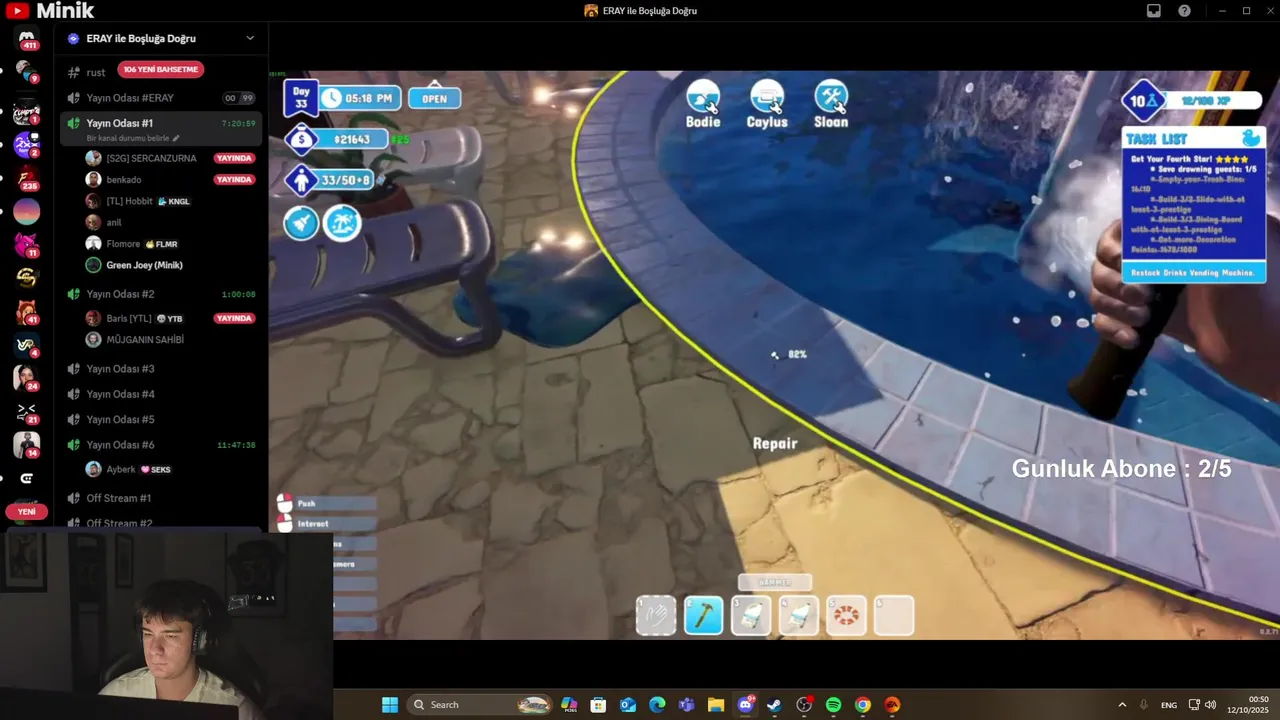
Task: Jump to 106 YENİ BAHSETME mentions
Action: pyautogui.click(x=161, y=70)
